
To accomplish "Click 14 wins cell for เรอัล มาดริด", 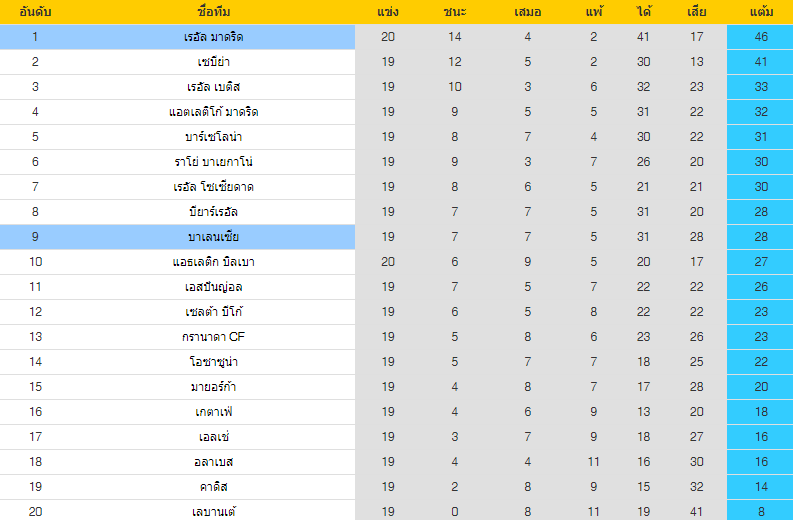I will [x=455, y=37].
